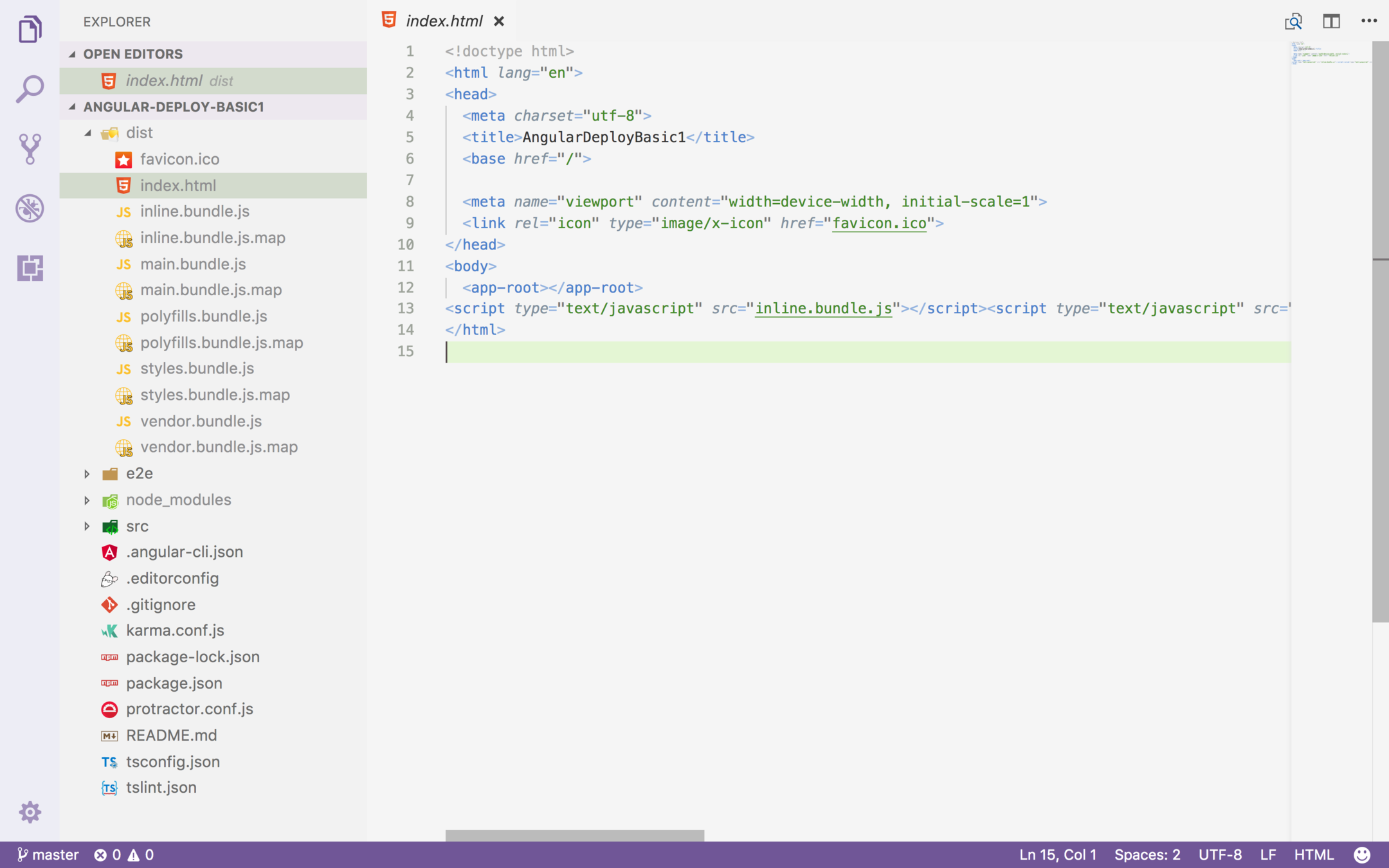Open the Manage gear icon
Image resolution: width=1389 pixels, height=868 pixels.
click(x=30, y=813)
